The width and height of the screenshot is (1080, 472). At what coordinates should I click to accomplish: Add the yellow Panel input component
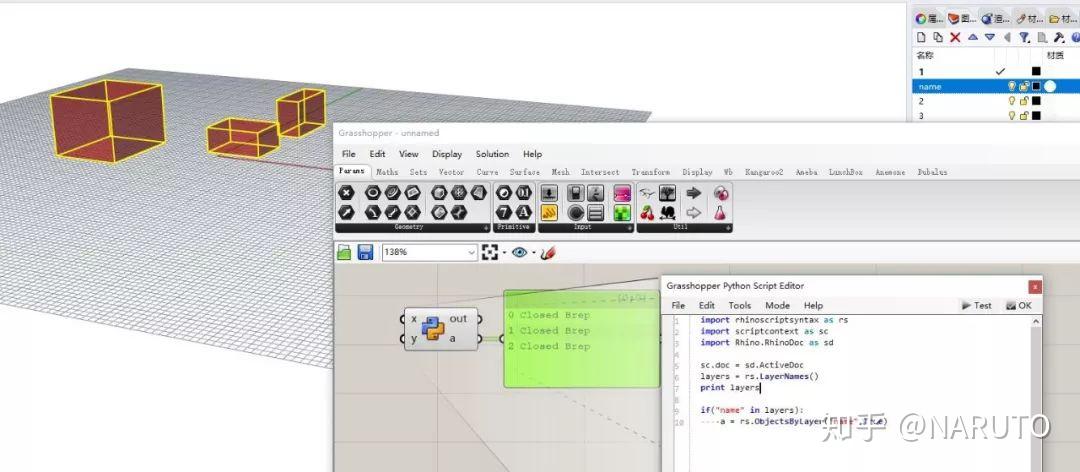click(x=550, y=212)
